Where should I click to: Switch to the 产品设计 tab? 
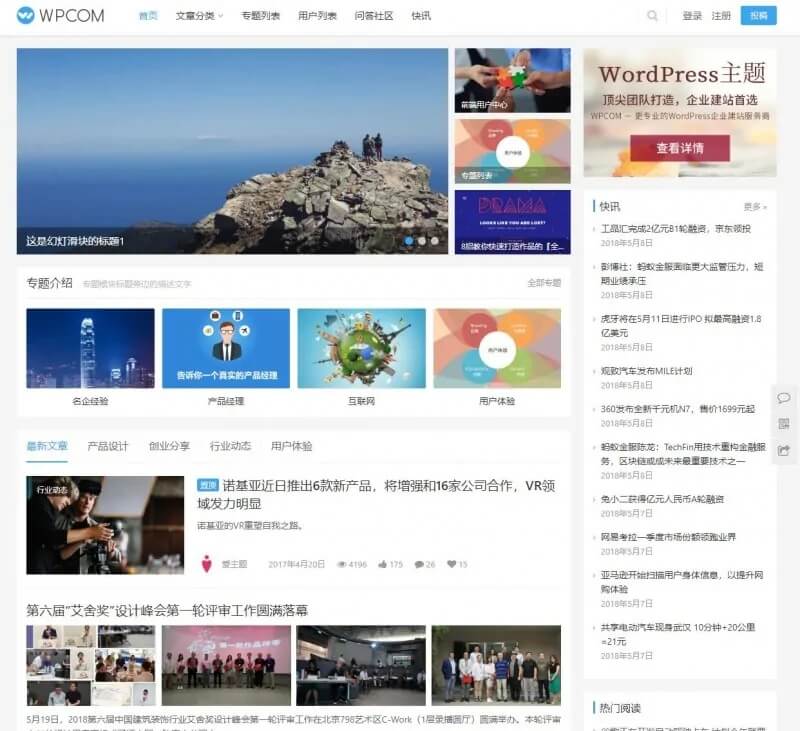[108, 446]
